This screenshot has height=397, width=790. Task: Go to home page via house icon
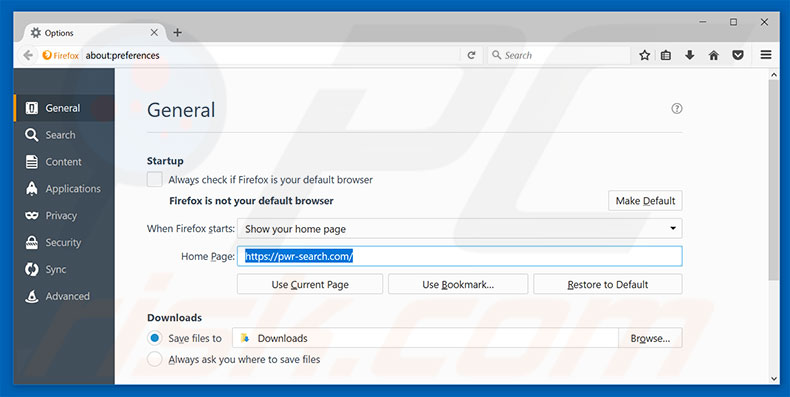coord(713,55)
